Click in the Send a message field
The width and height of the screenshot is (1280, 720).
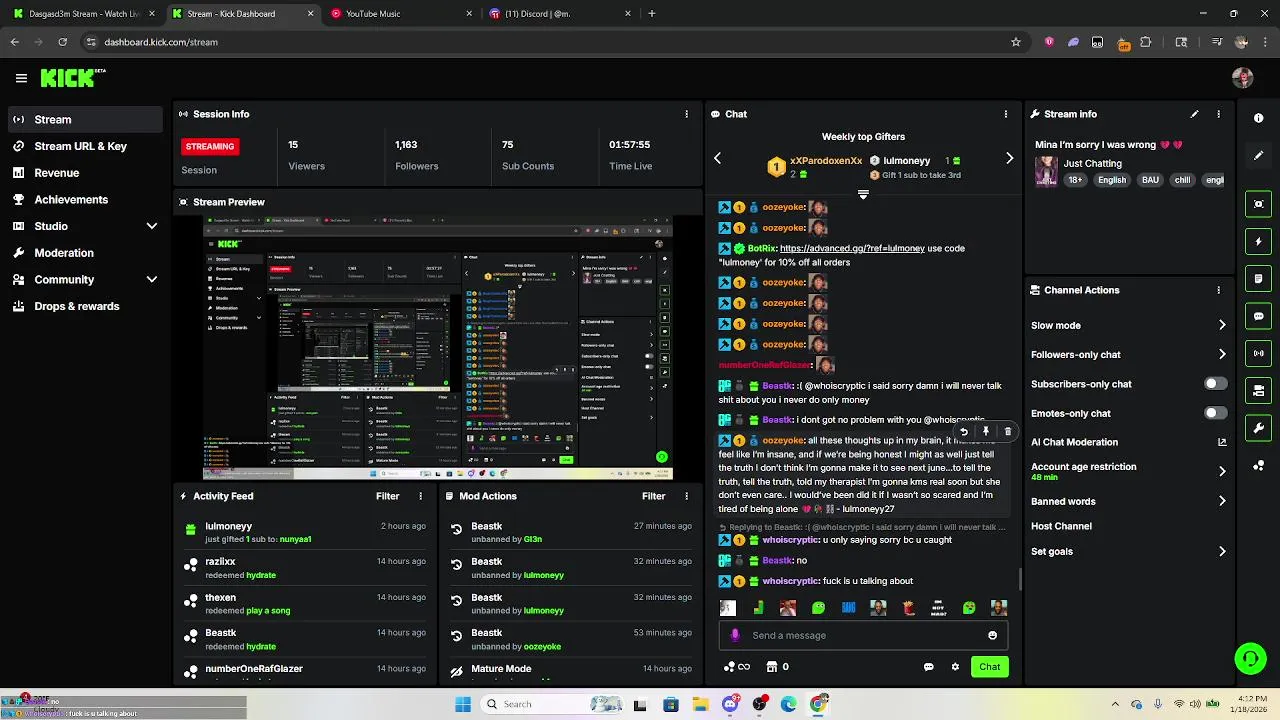click(x=865, y=635)
